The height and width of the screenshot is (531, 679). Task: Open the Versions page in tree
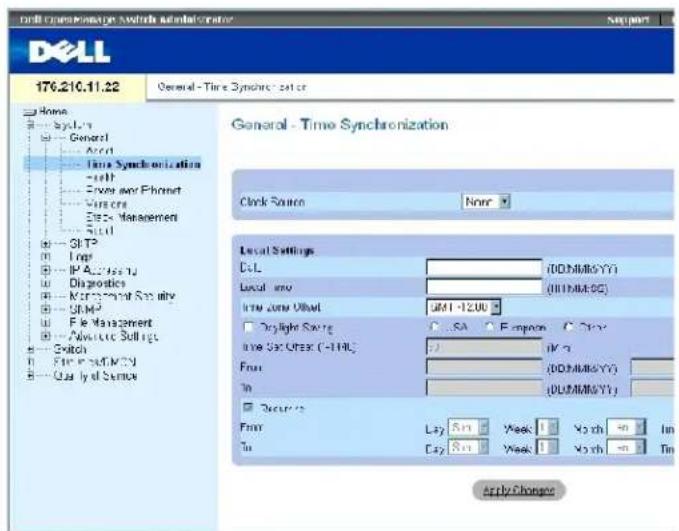coord(107,204)
